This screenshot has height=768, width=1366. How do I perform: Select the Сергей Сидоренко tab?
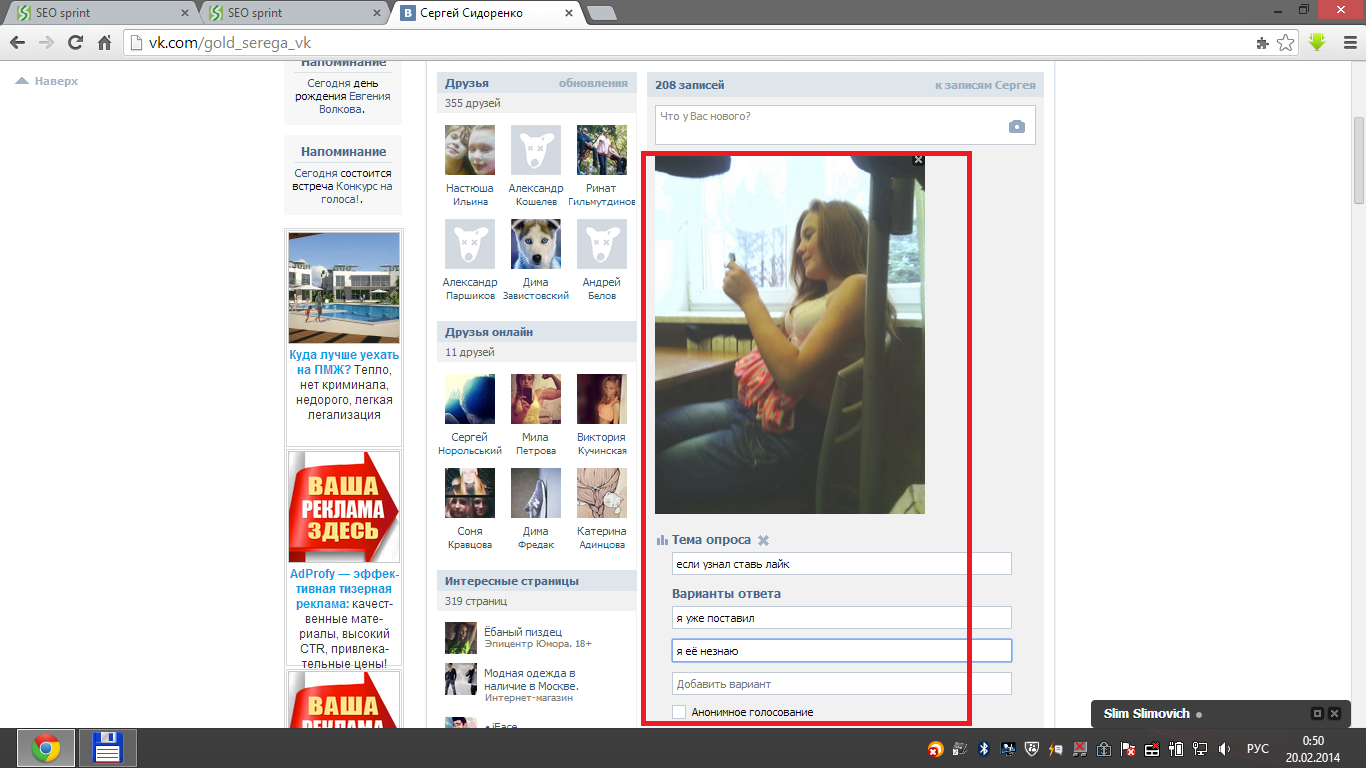(487, 13)
